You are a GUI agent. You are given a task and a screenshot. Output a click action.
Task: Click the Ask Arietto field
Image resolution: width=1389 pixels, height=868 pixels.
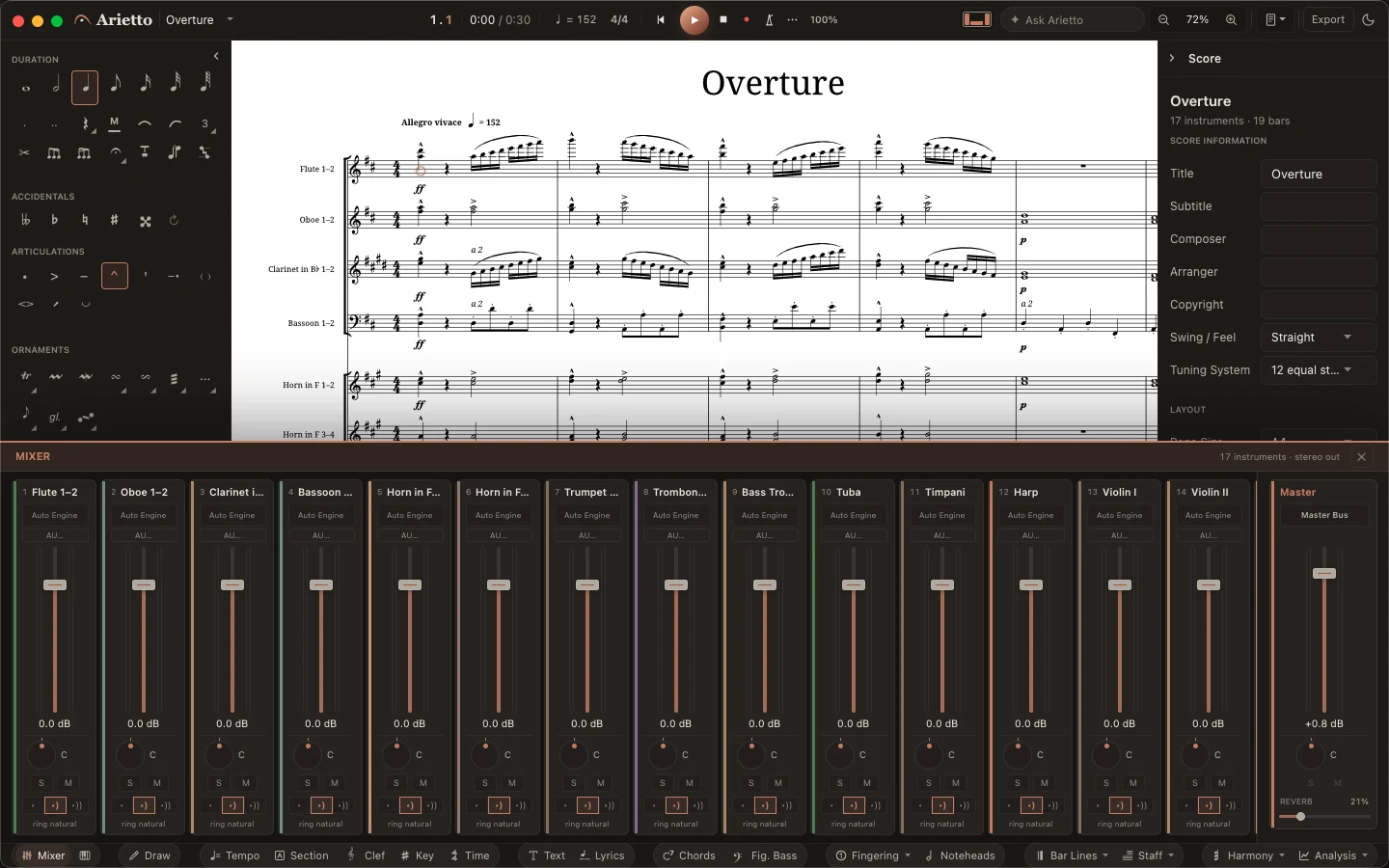tap(1073, 20)
